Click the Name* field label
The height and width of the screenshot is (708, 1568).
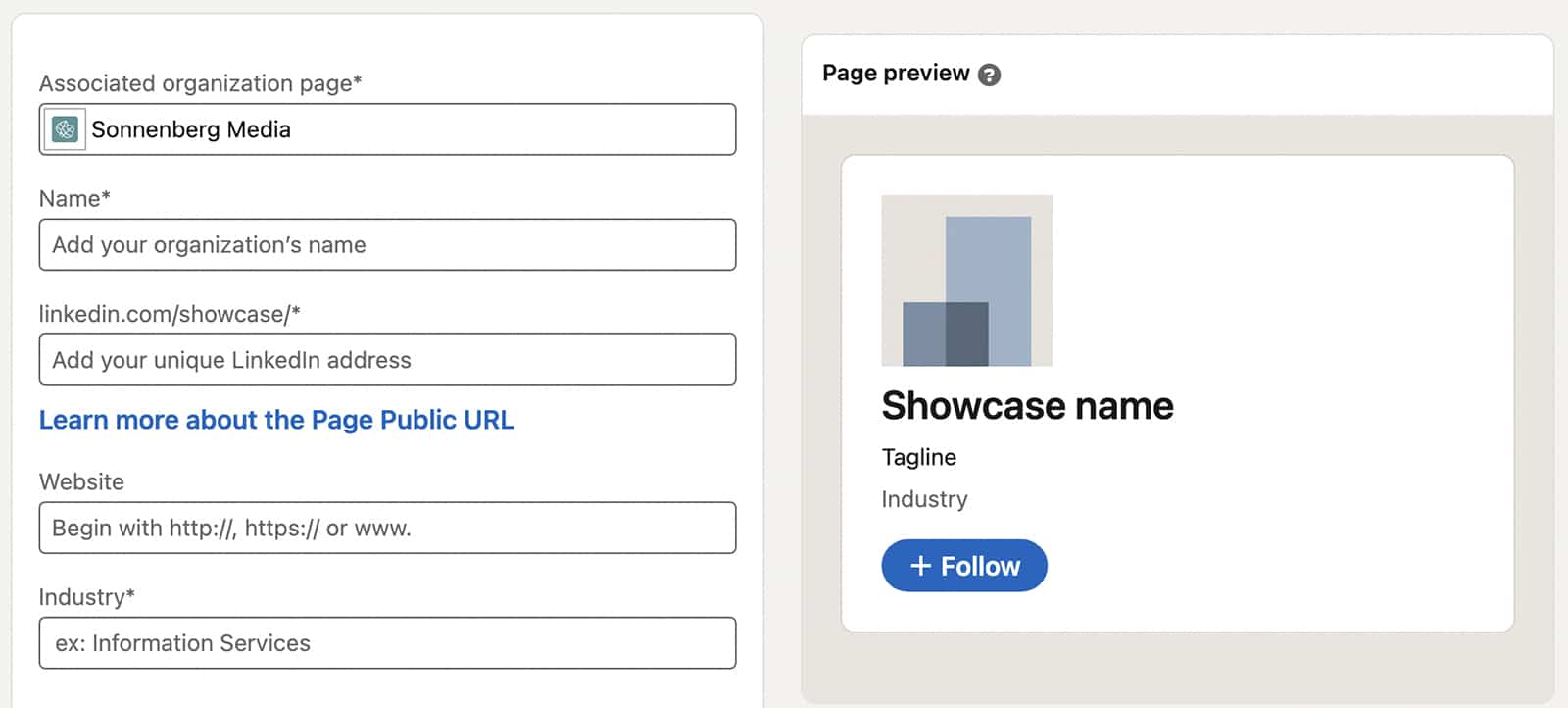(x=74, y=198)
